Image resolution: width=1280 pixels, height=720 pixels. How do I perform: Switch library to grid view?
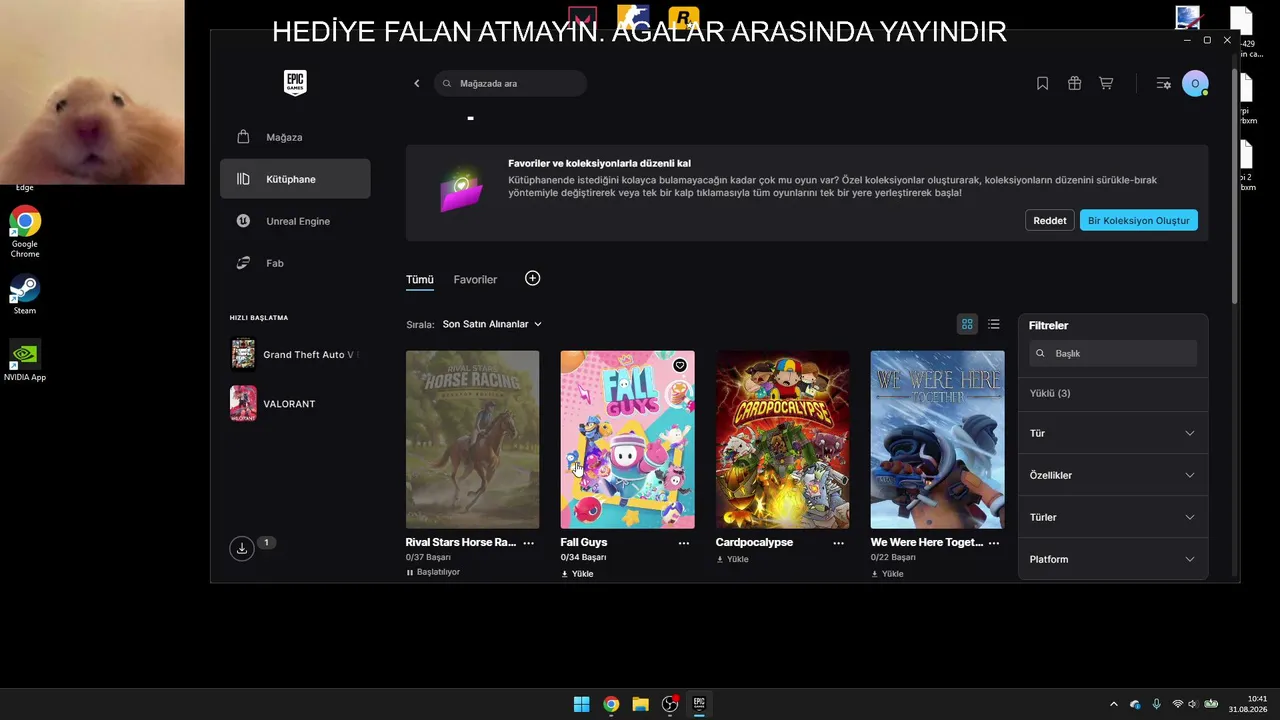(967, 324)
